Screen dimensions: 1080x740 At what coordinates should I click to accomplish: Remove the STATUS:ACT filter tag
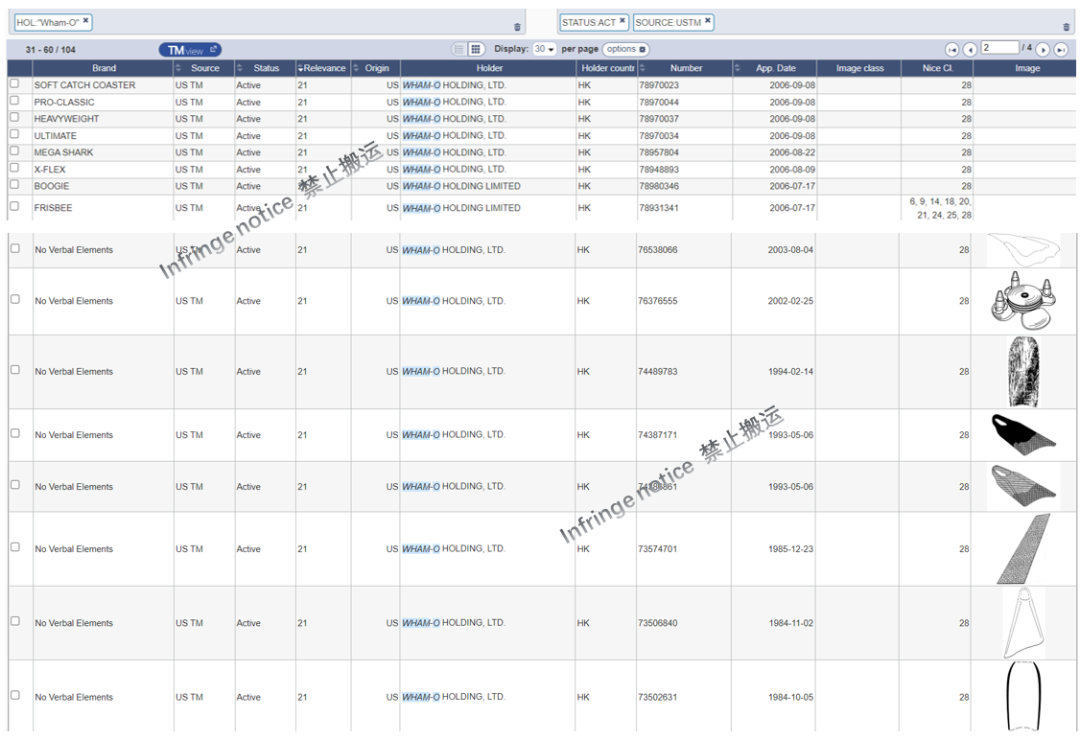pyautogui.click(x=622, y=21)
